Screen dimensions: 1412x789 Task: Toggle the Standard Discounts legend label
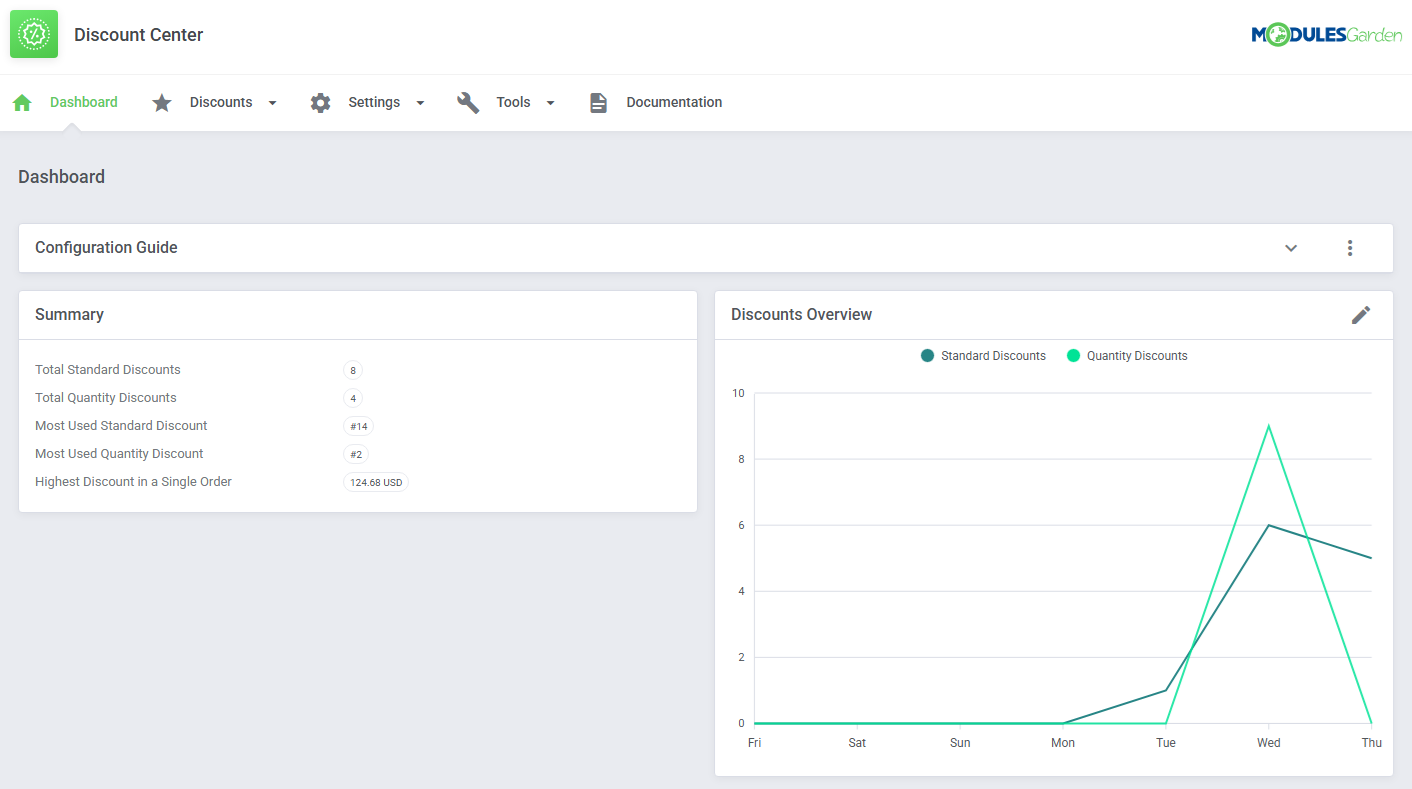tap(993, 356)
